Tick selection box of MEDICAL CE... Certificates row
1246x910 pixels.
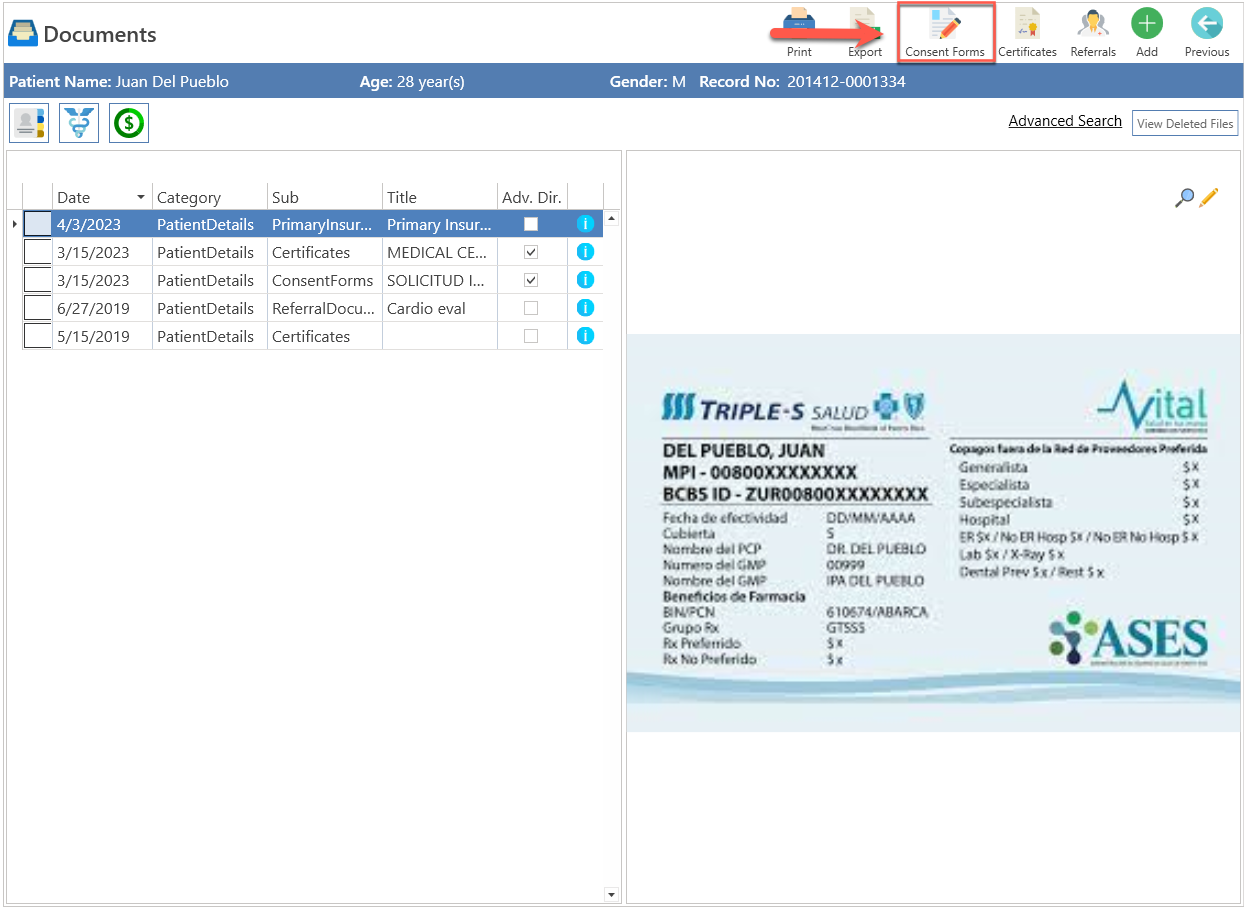click(38, 252)
